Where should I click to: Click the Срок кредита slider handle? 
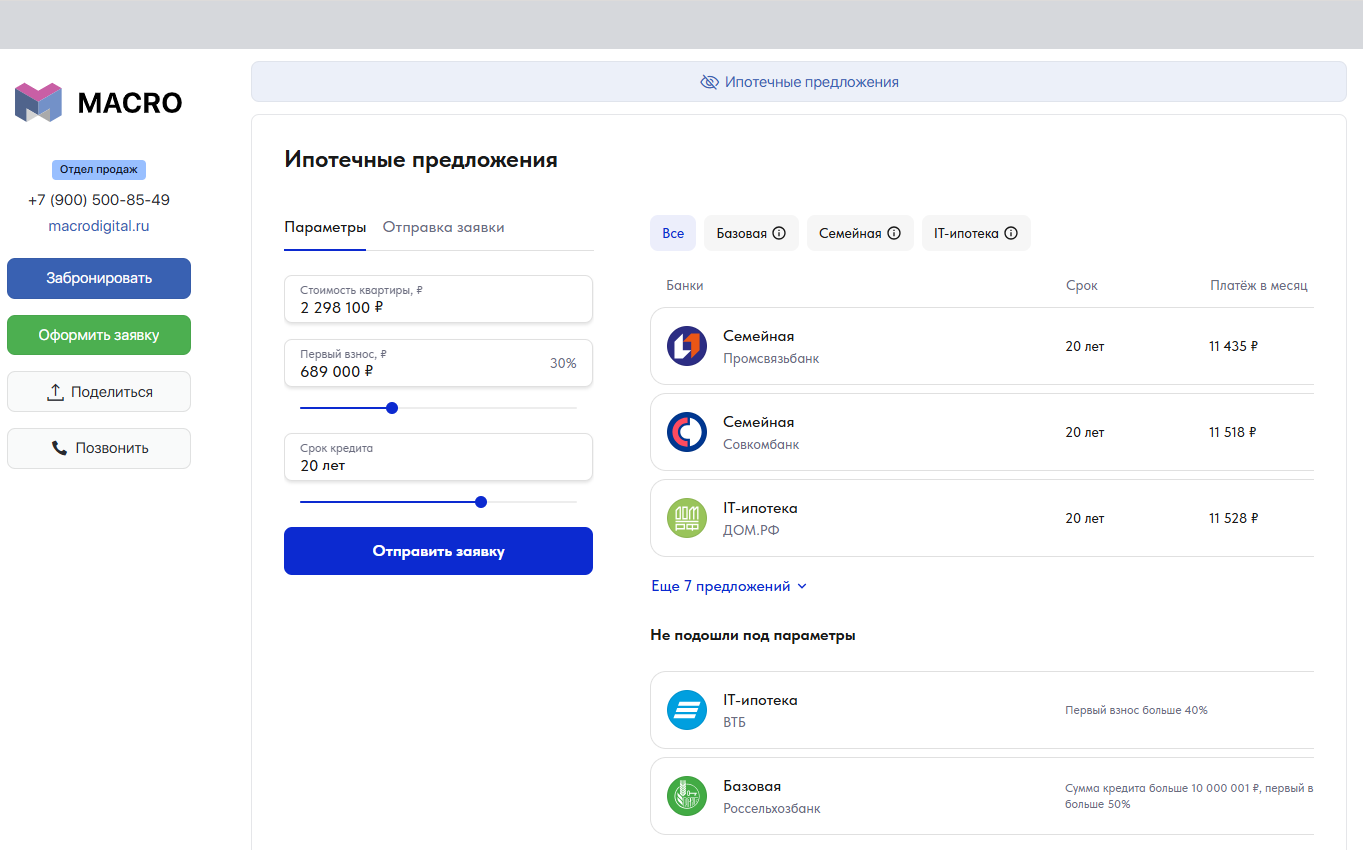[481, 502]
